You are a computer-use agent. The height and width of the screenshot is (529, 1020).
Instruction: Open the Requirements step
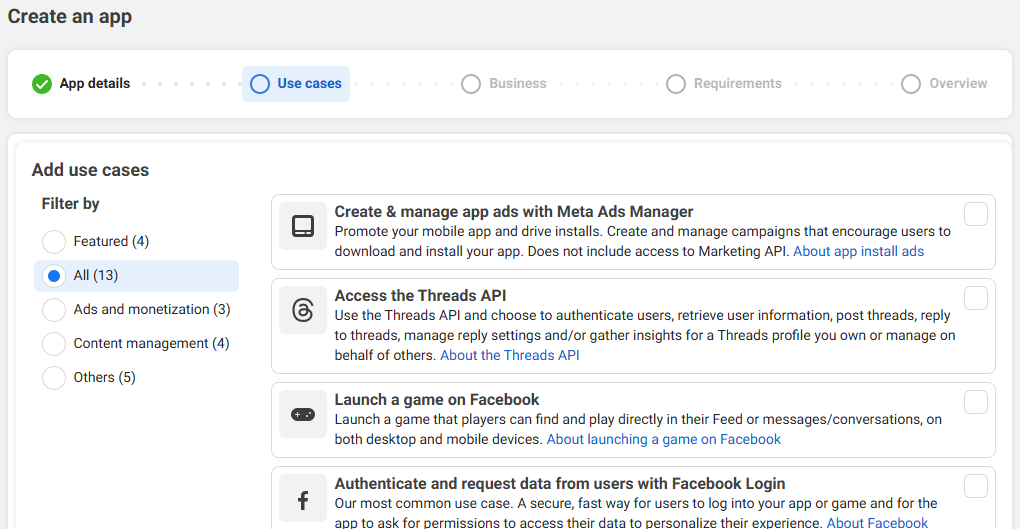pyautogui.click(x=725, y=84)
